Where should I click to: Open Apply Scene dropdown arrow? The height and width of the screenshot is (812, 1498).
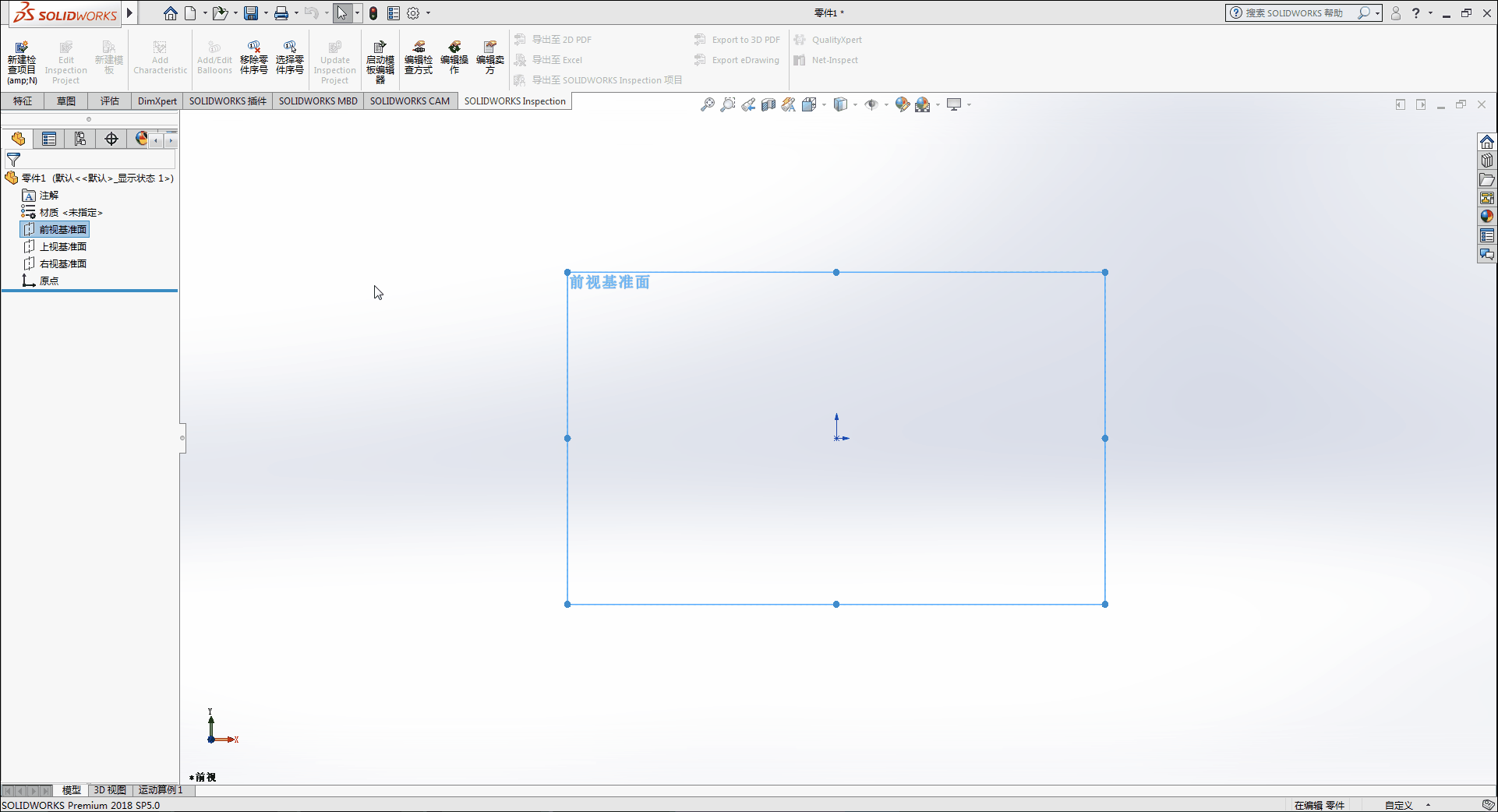tap(938, 104)
